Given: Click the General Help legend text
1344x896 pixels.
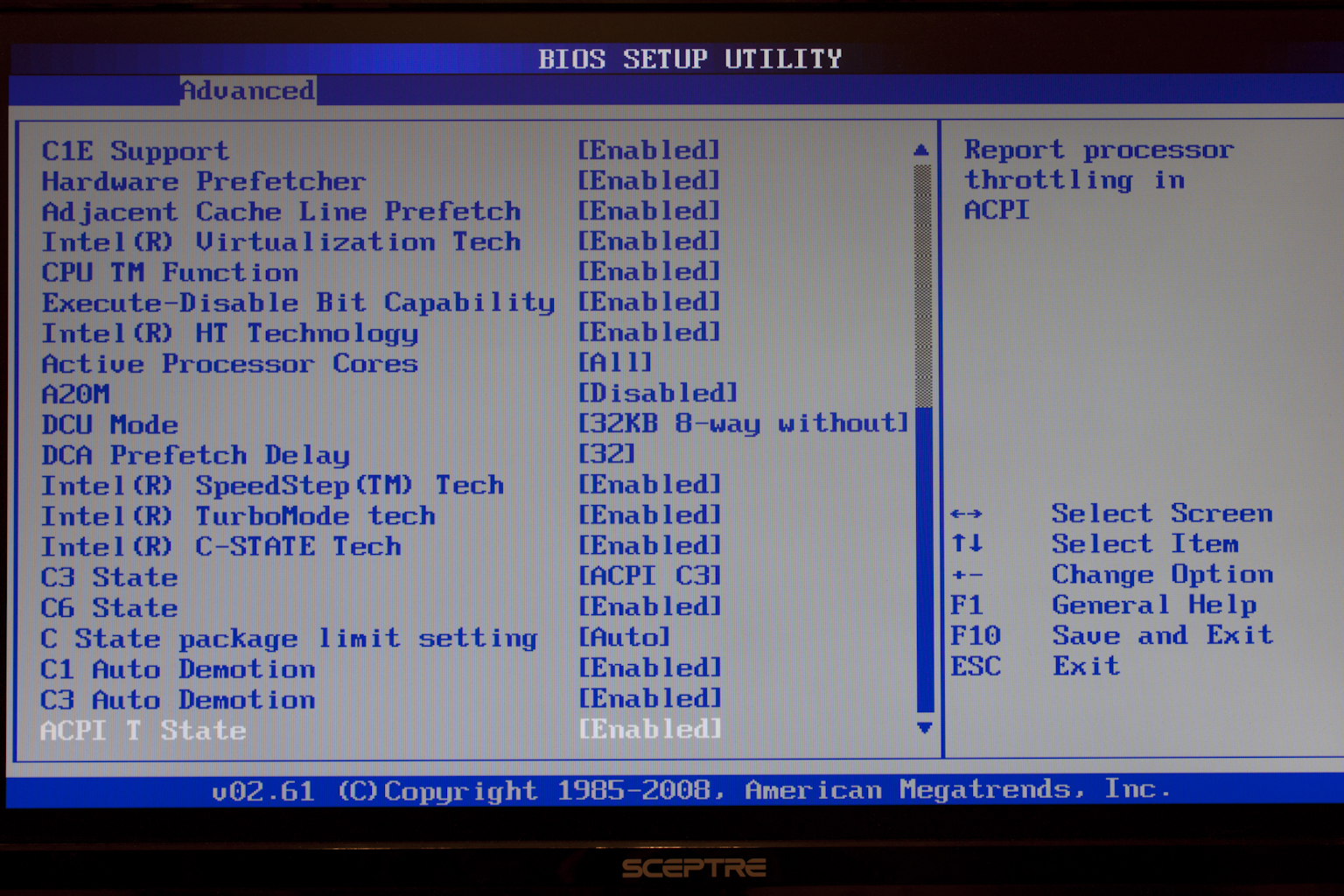Looking at the screenshot, I should coord(1154,605).
